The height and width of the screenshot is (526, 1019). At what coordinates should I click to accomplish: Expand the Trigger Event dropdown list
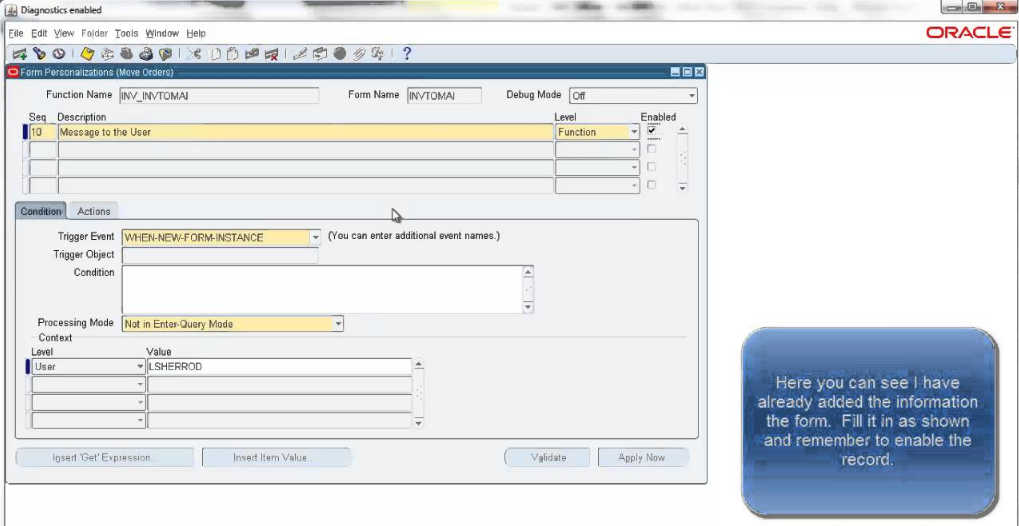point(315,238)
